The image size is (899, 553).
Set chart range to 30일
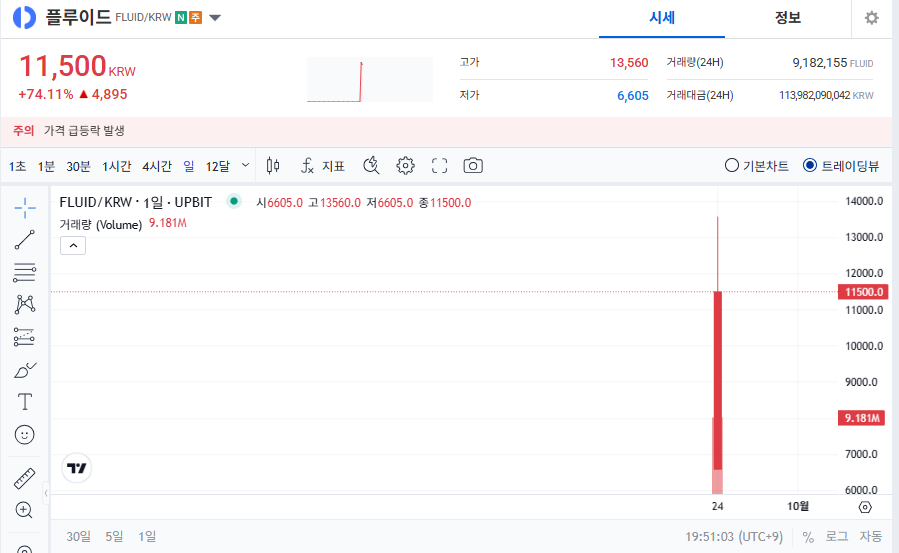79,536
